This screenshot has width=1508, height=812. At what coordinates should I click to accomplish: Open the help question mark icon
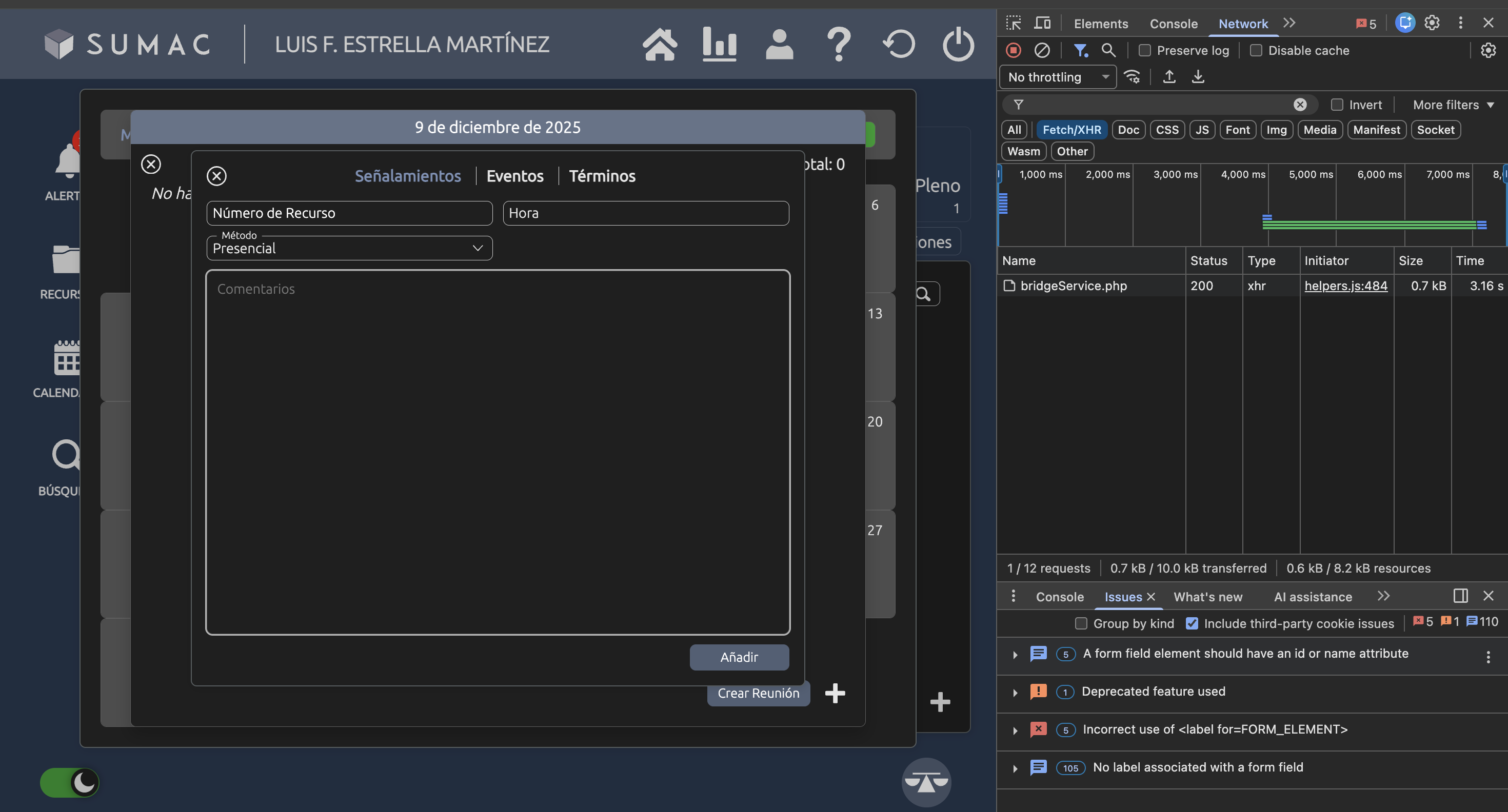click(x=839, y=45)
